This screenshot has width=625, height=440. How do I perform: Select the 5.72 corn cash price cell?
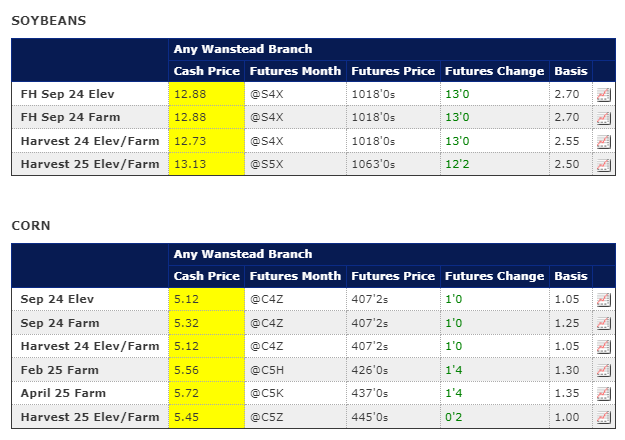[x=187, y=393]
